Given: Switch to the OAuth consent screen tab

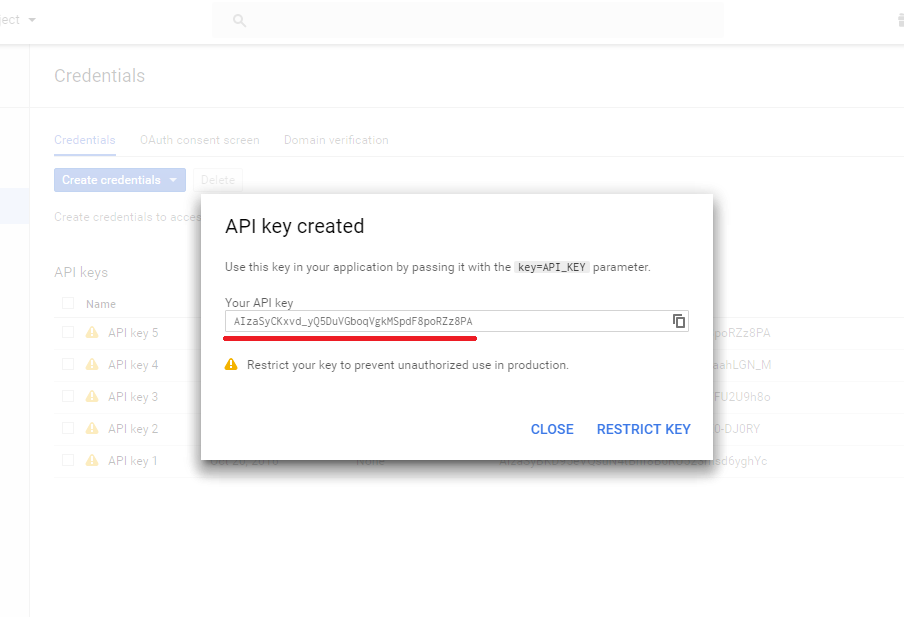Looking at the screenshot, I should pos(199,140).
